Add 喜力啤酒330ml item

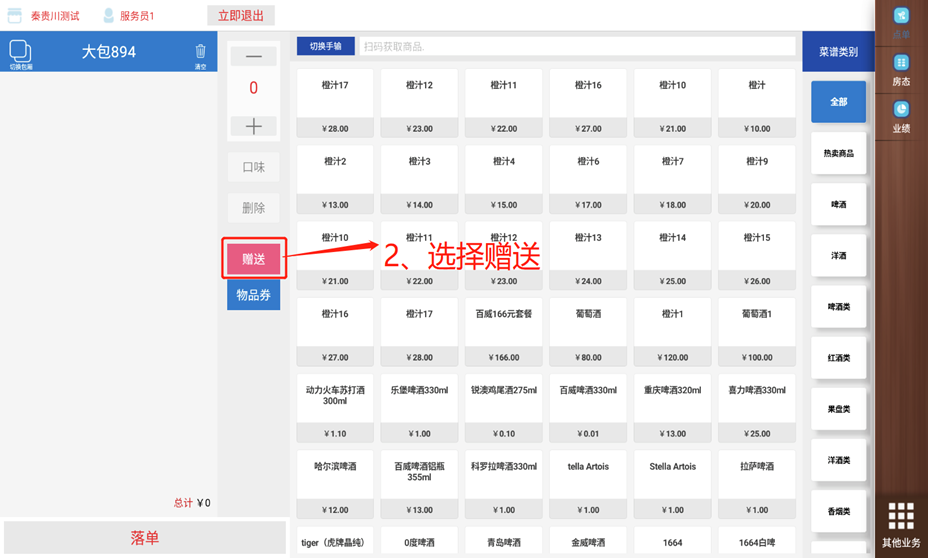756,408
